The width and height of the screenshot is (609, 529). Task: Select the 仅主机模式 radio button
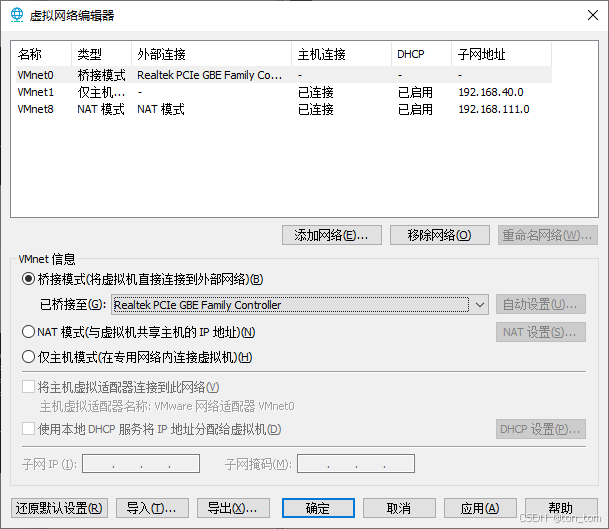(x=28, y=357)
